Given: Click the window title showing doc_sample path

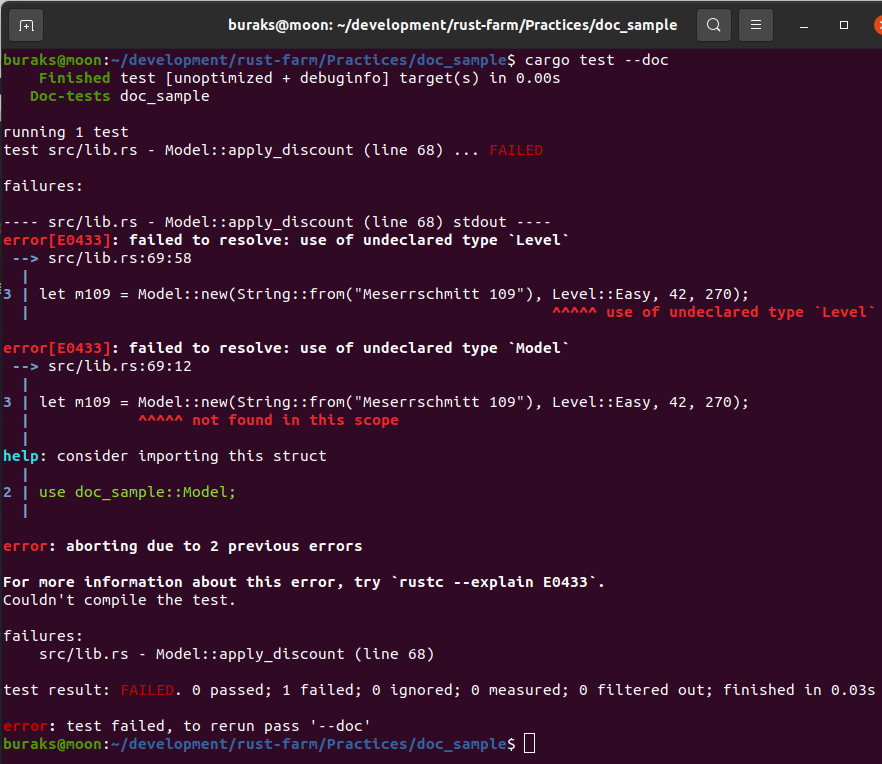Looking at the screenshot, I should click(452, 25).
